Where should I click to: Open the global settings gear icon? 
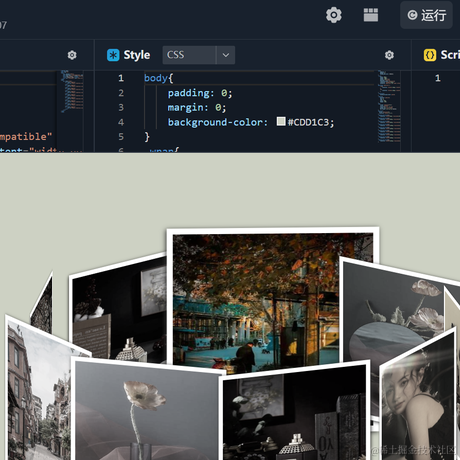pyautogui.click(x=334, y=15)
